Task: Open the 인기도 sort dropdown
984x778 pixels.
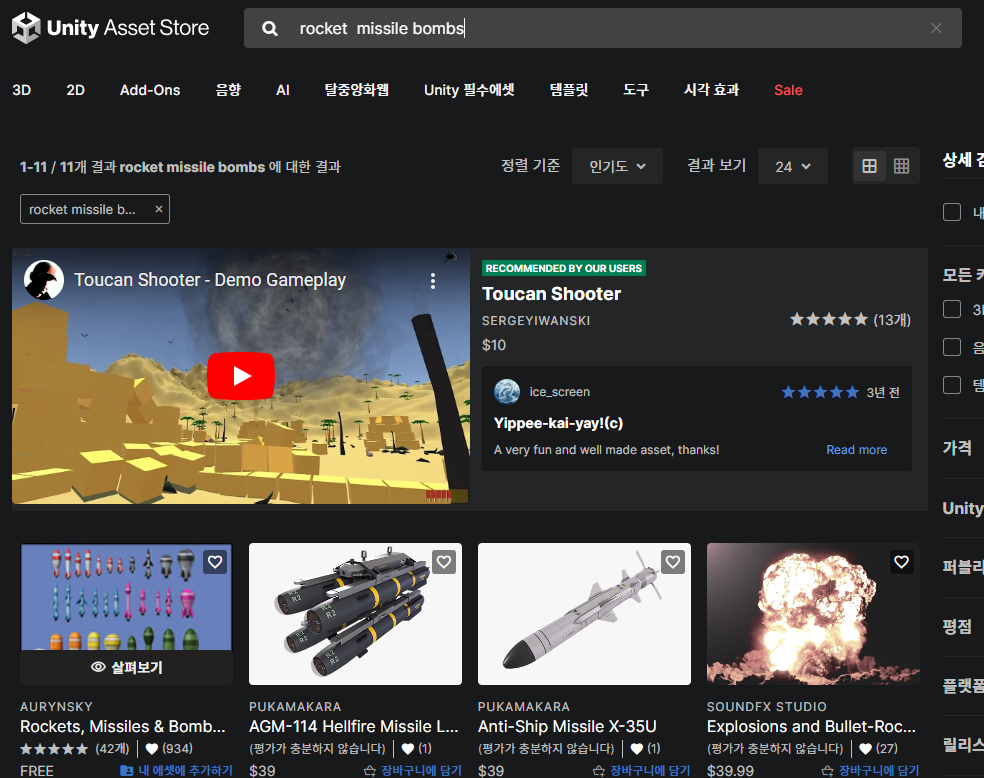Action: point(617,166)
